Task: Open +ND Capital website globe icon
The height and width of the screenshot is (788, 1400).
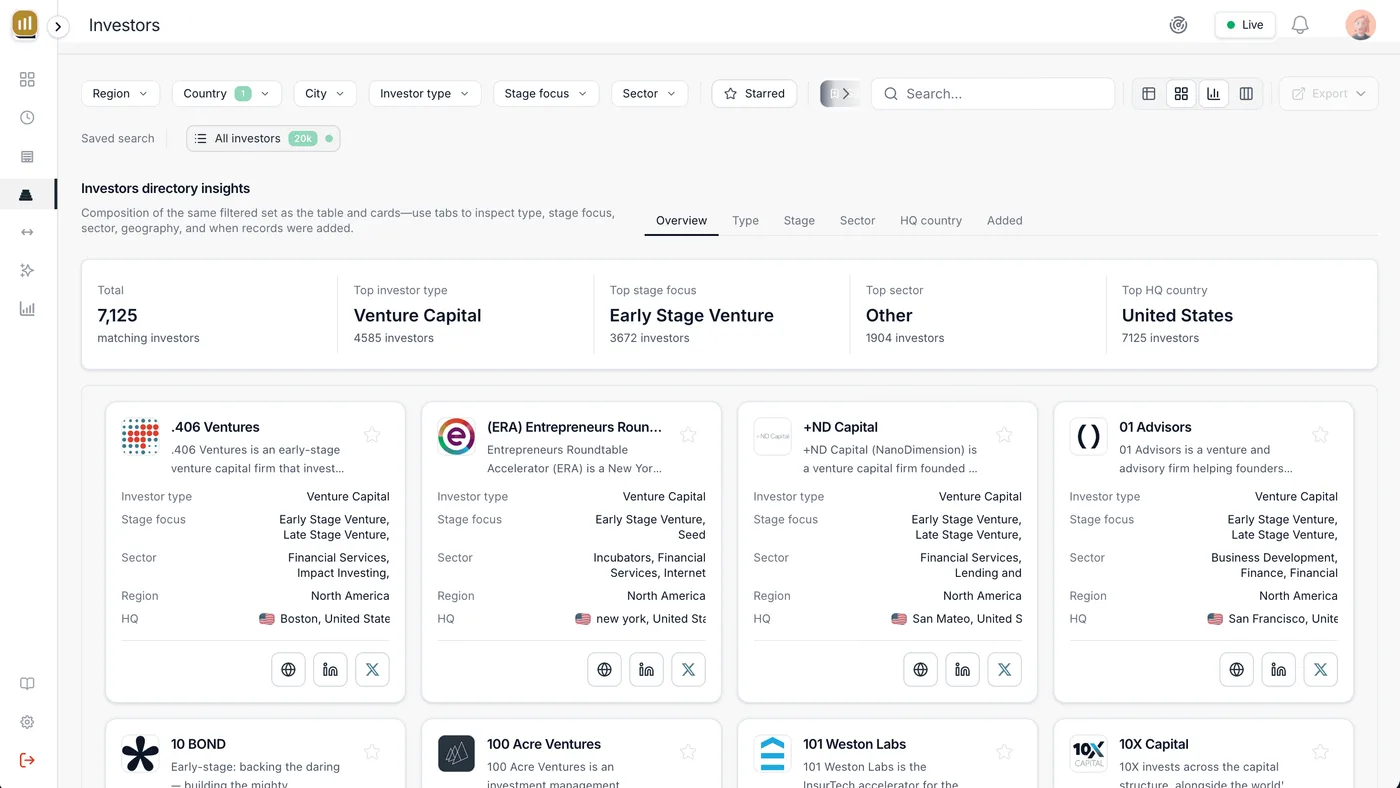Action: point(920,669)
